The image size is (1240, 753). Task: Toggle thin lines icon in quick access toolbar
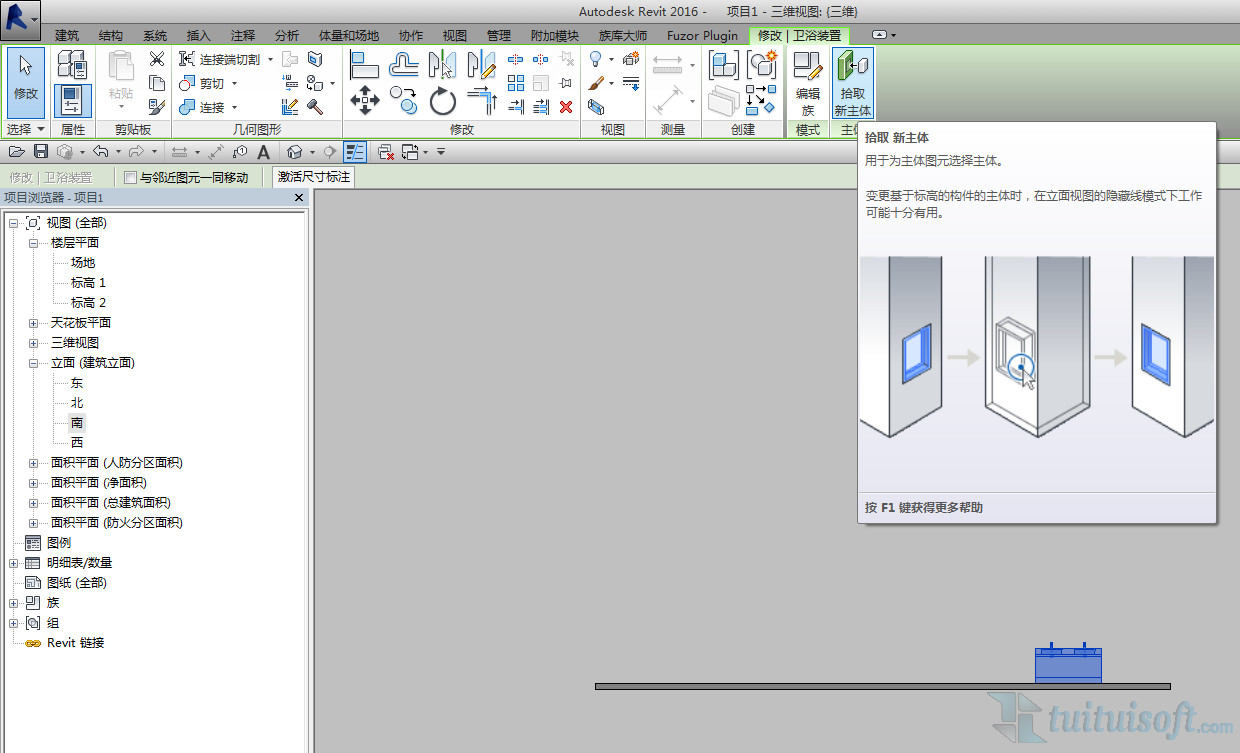(355, 152)
